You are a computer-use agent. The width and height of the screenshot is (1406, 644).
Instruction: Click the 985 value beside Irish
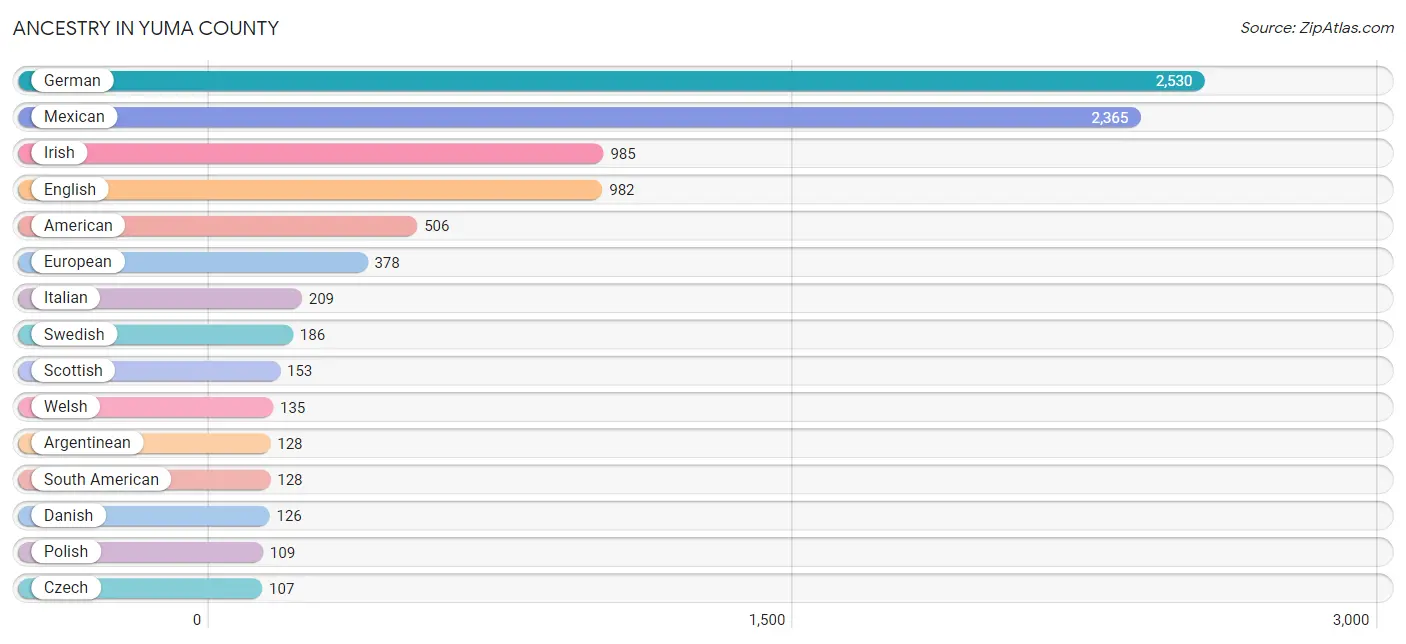[x=623, y=154]
